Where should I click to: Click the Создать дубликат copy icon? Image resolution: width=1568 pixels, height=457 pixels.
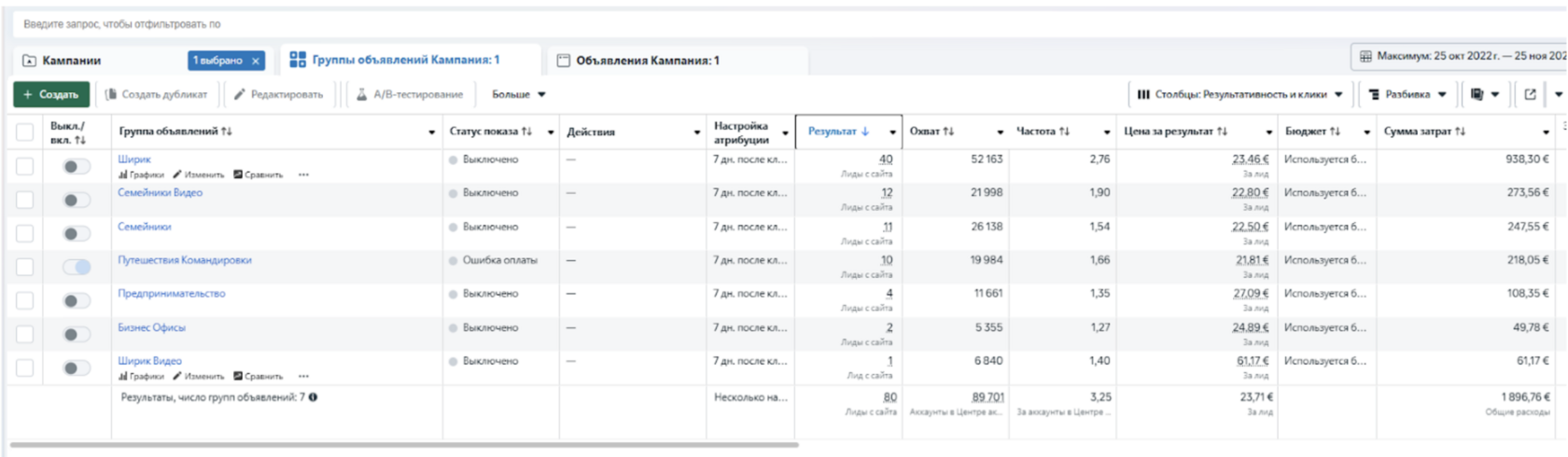tap(111, 94)
